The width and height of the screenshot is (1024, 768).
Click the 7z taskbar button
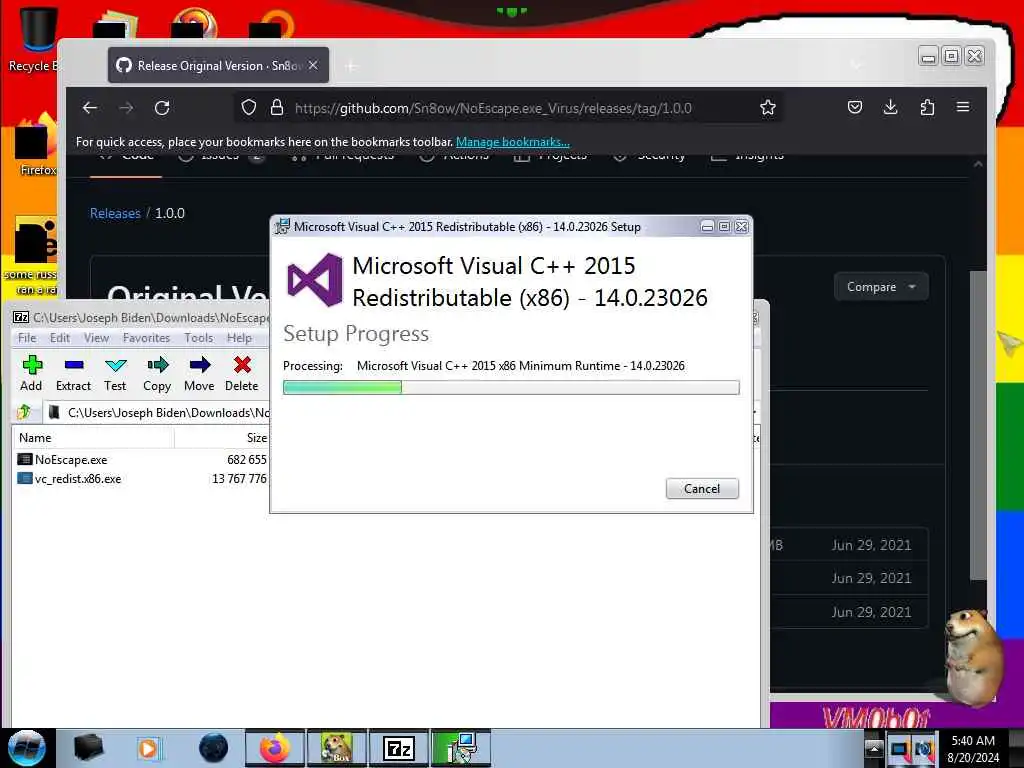399,748
